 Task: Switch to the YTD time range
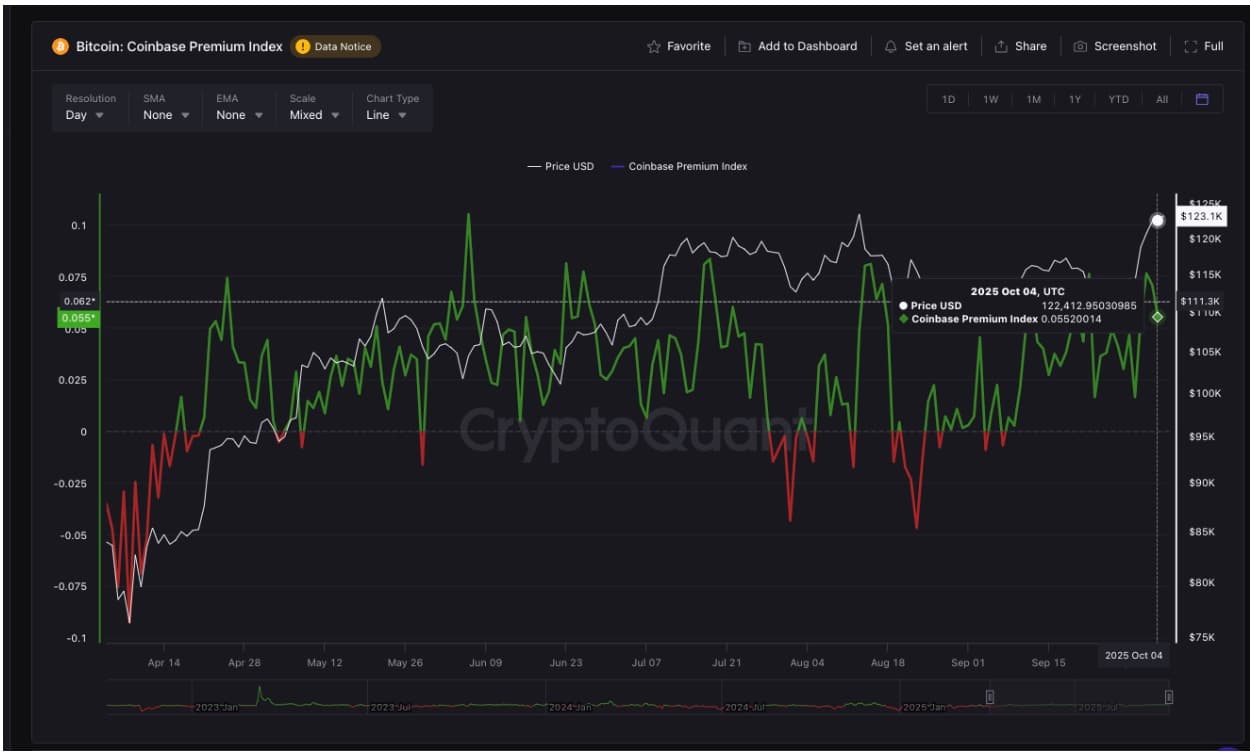click(x=1119, y=100)
